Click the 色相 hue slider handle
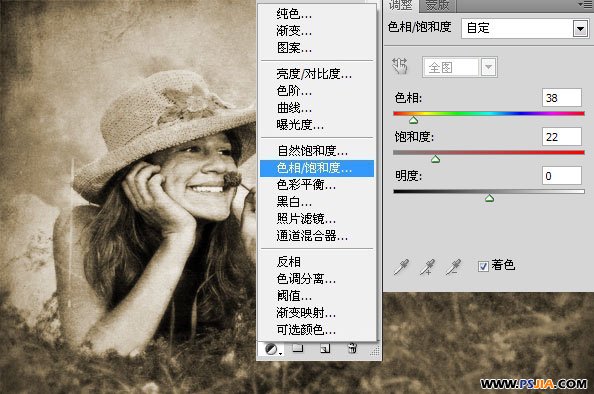 414,120
